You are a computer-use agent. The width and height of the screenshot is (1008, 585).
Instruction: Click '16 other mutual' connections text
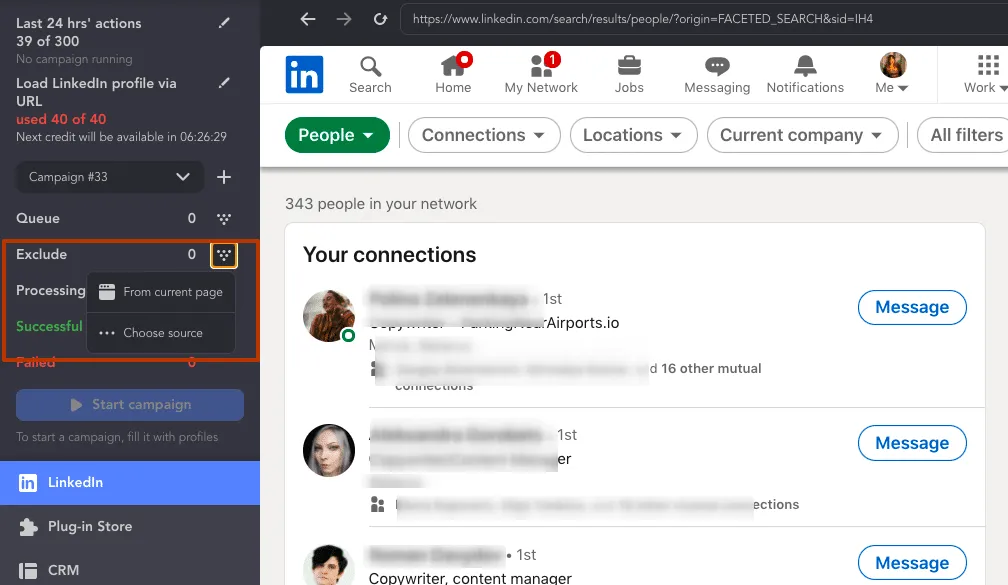coord(711,368)
